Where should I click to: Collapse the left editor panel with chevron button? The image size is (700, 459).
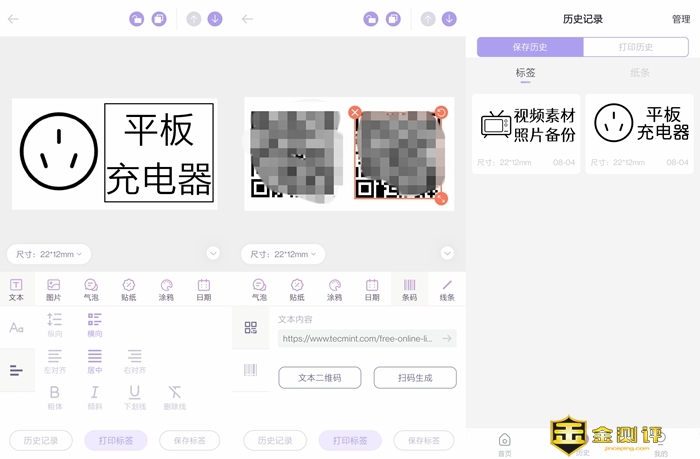pos(213,254)
